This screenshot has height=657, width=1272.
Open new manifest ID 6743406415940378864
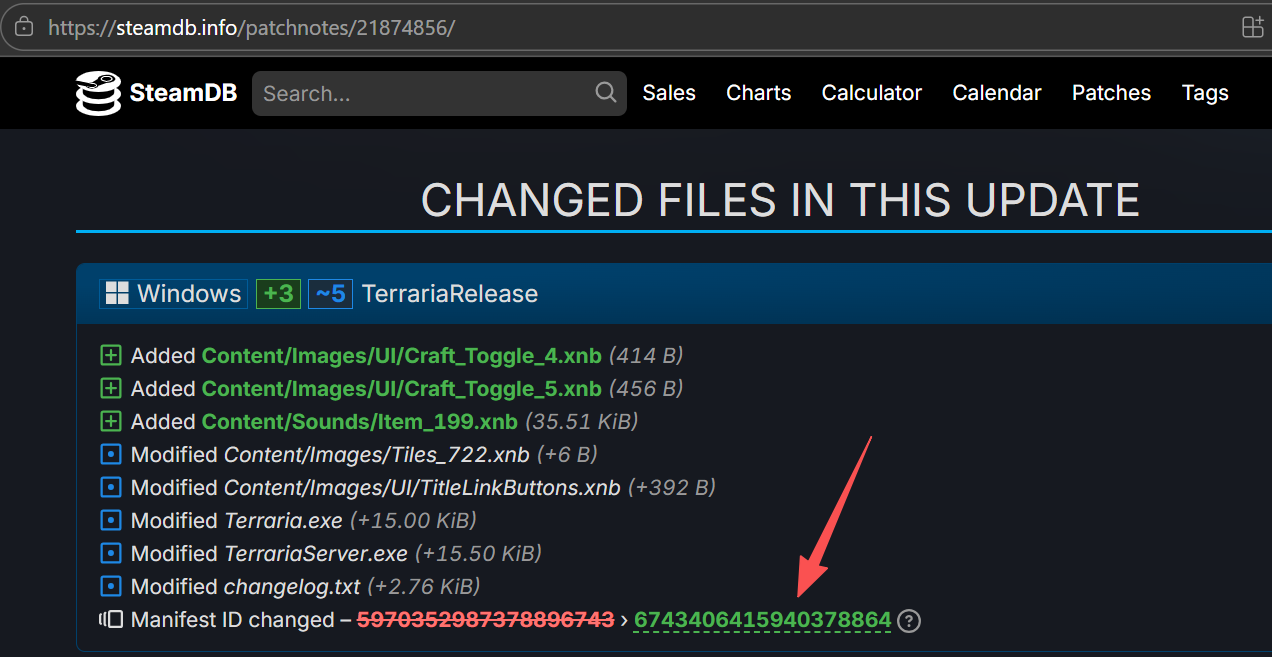[x=762, y=620]
